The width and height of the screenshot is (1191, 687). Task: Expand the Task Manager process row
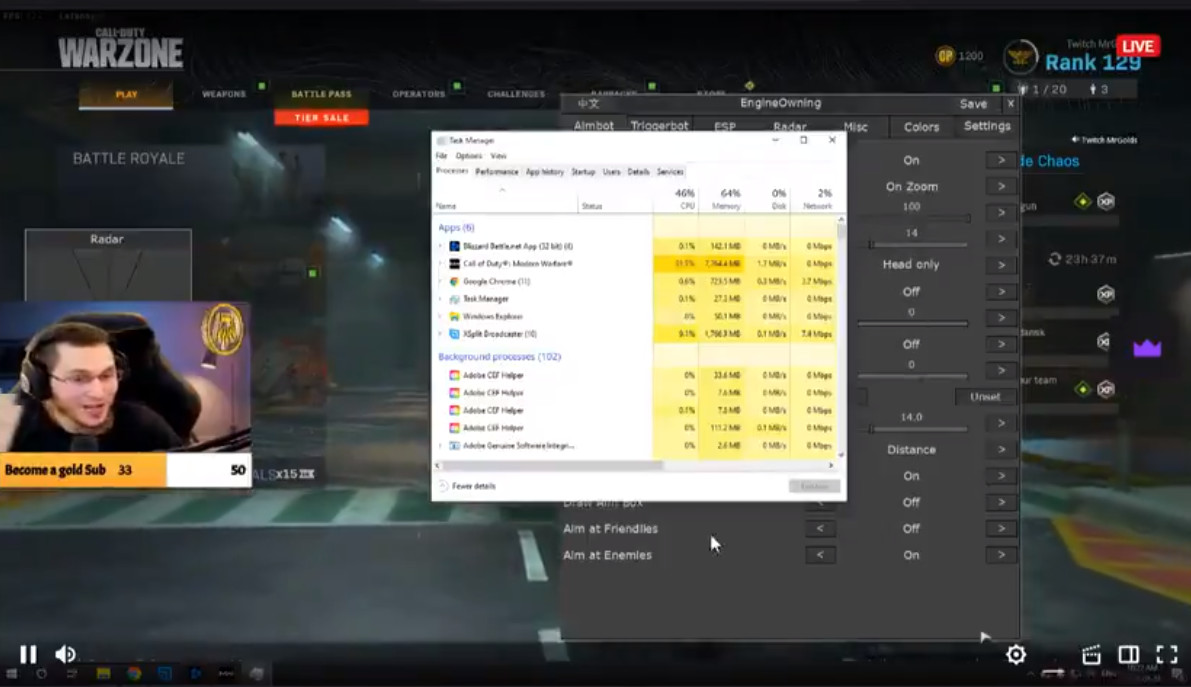[441, 299]
